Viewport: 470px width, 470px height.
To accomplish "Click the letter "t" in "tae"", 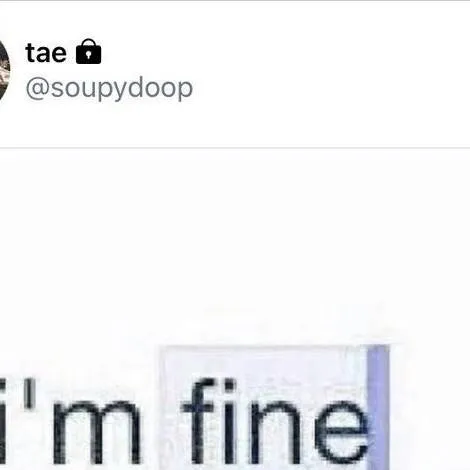I will click(30, 53).
